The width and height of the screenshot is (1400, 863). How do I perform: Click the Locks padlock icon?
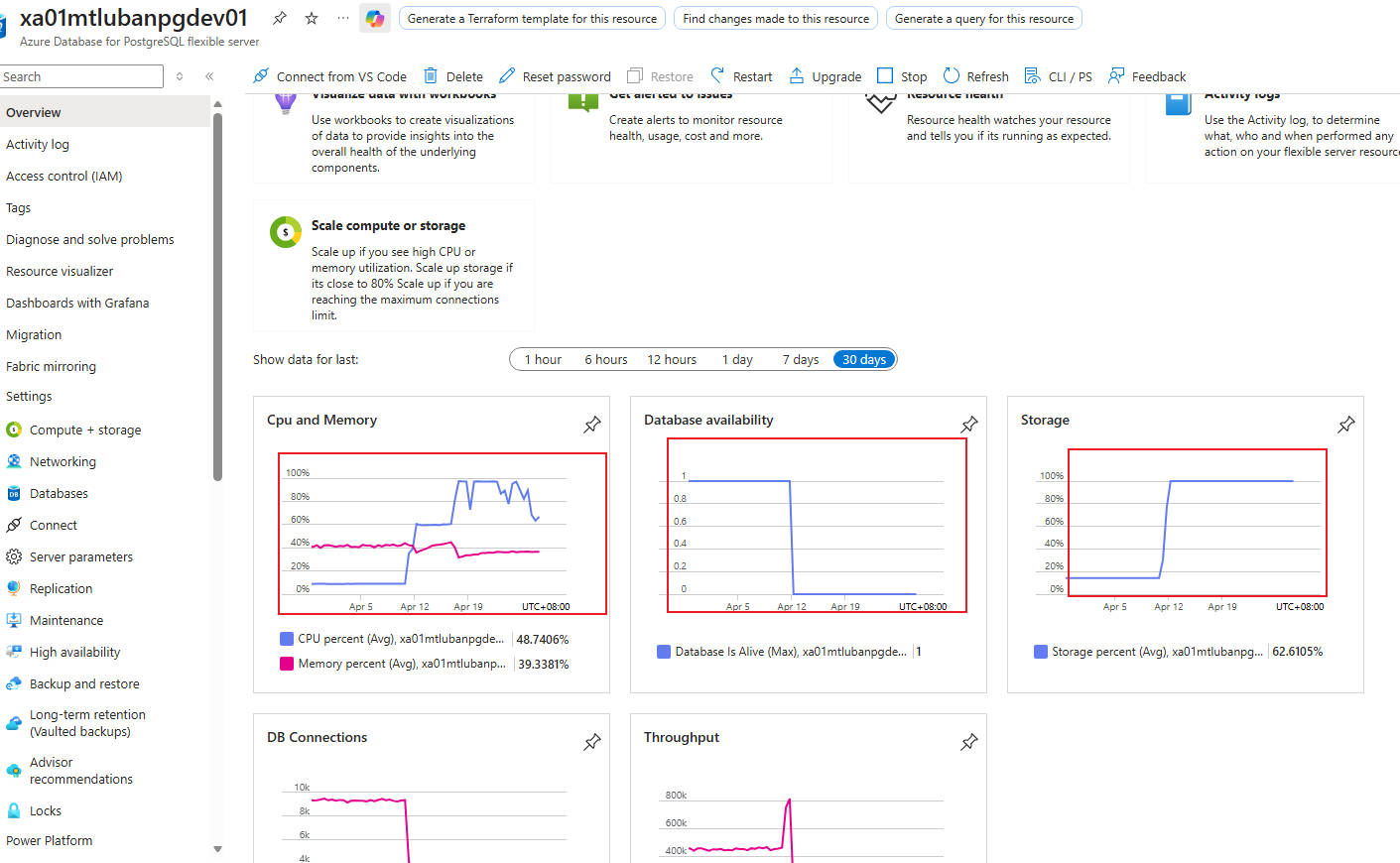pos(14,810)
